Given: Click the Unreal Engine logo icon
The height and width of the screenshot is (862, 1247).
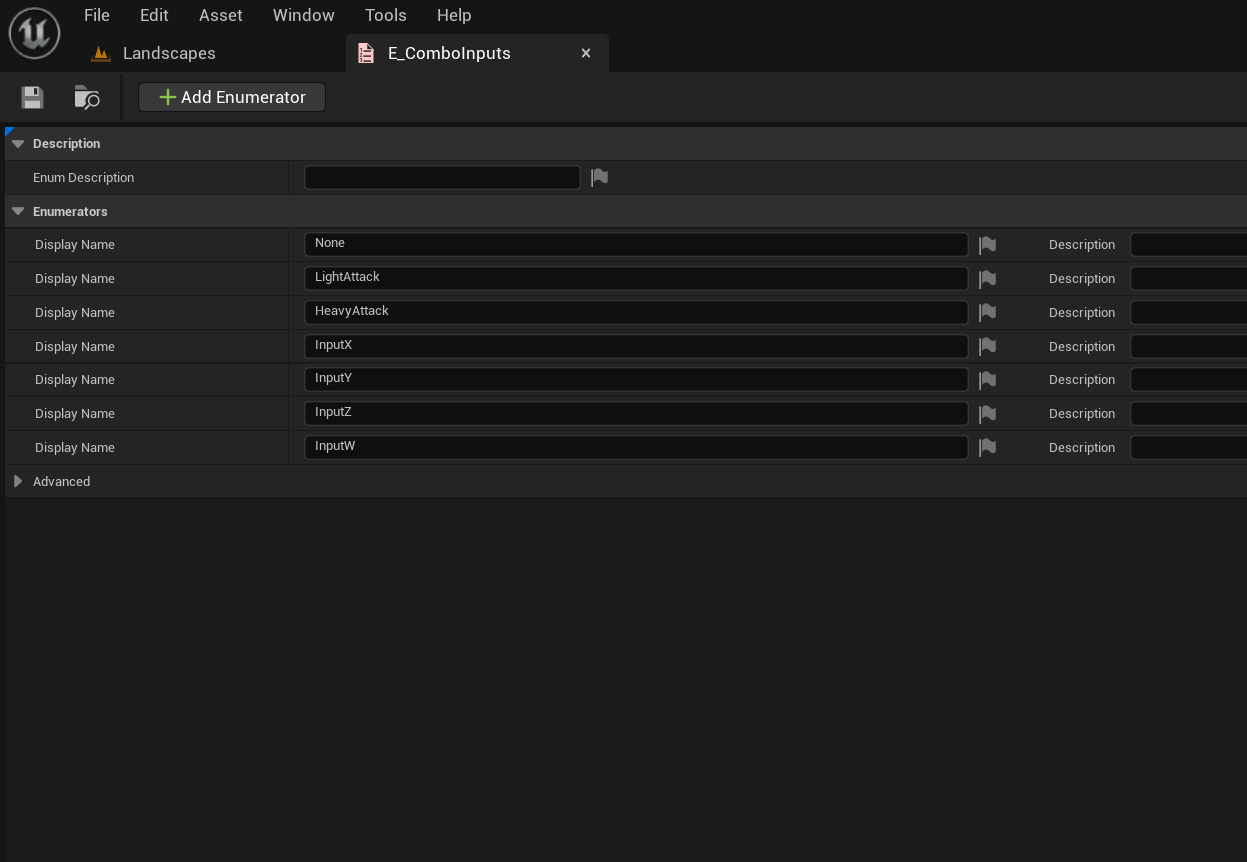Looking at the screenshot, I should click(35, 33).
